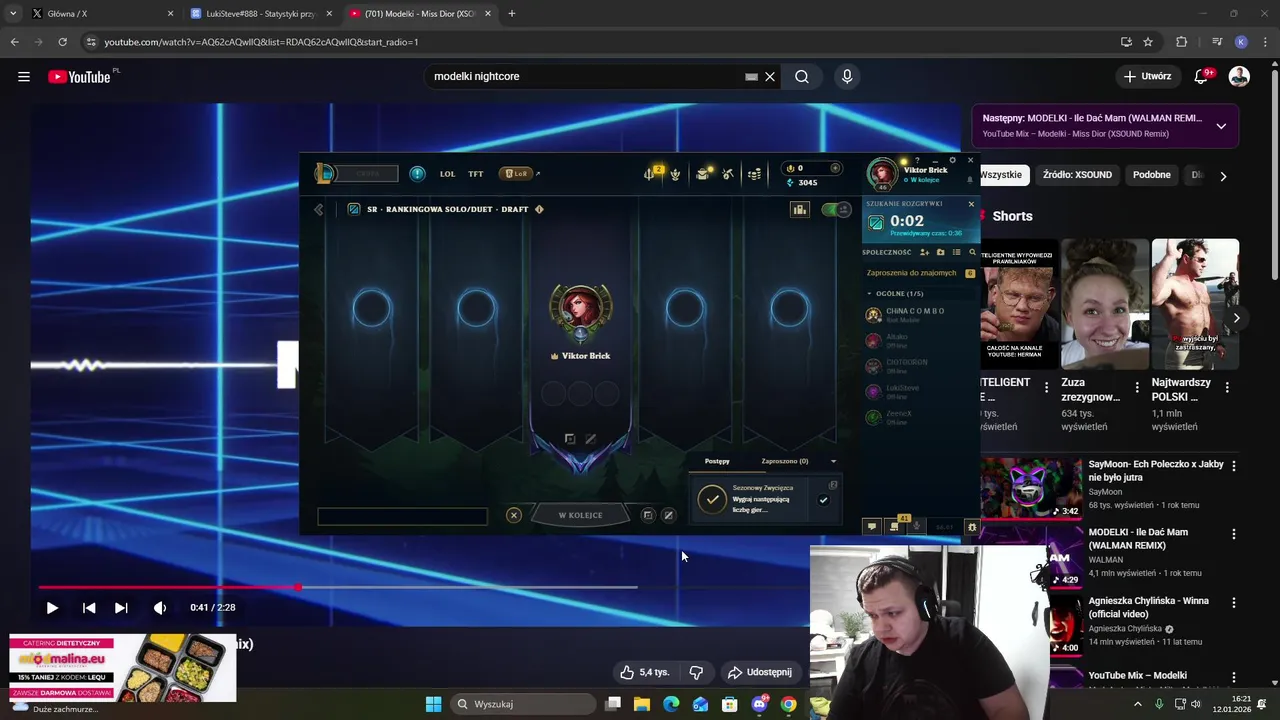Start voice search with the microphone
This screenshot has width=1280, height=720.
click(x=847, y=76)
